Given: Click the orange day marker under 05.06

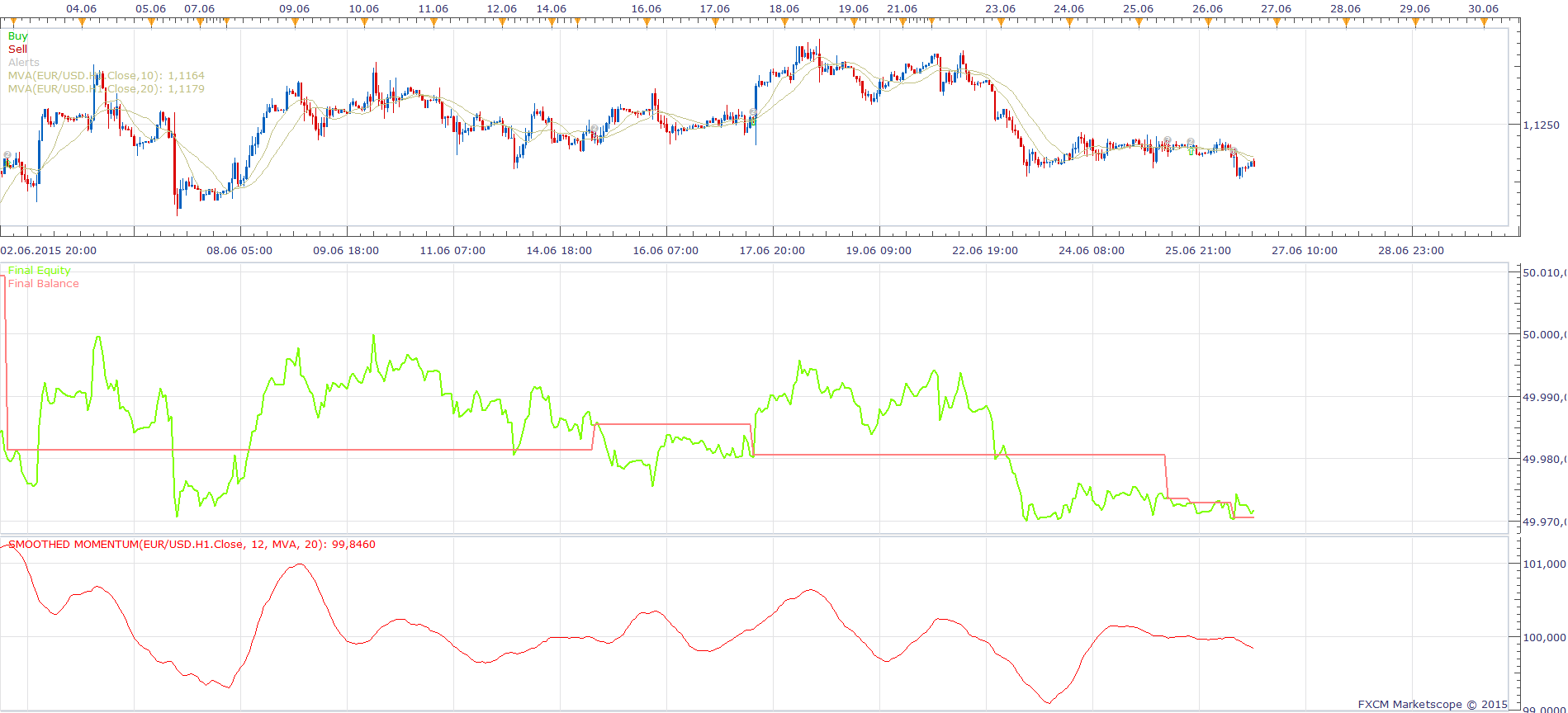Looking at the screenshot, I should click(151, 22).
